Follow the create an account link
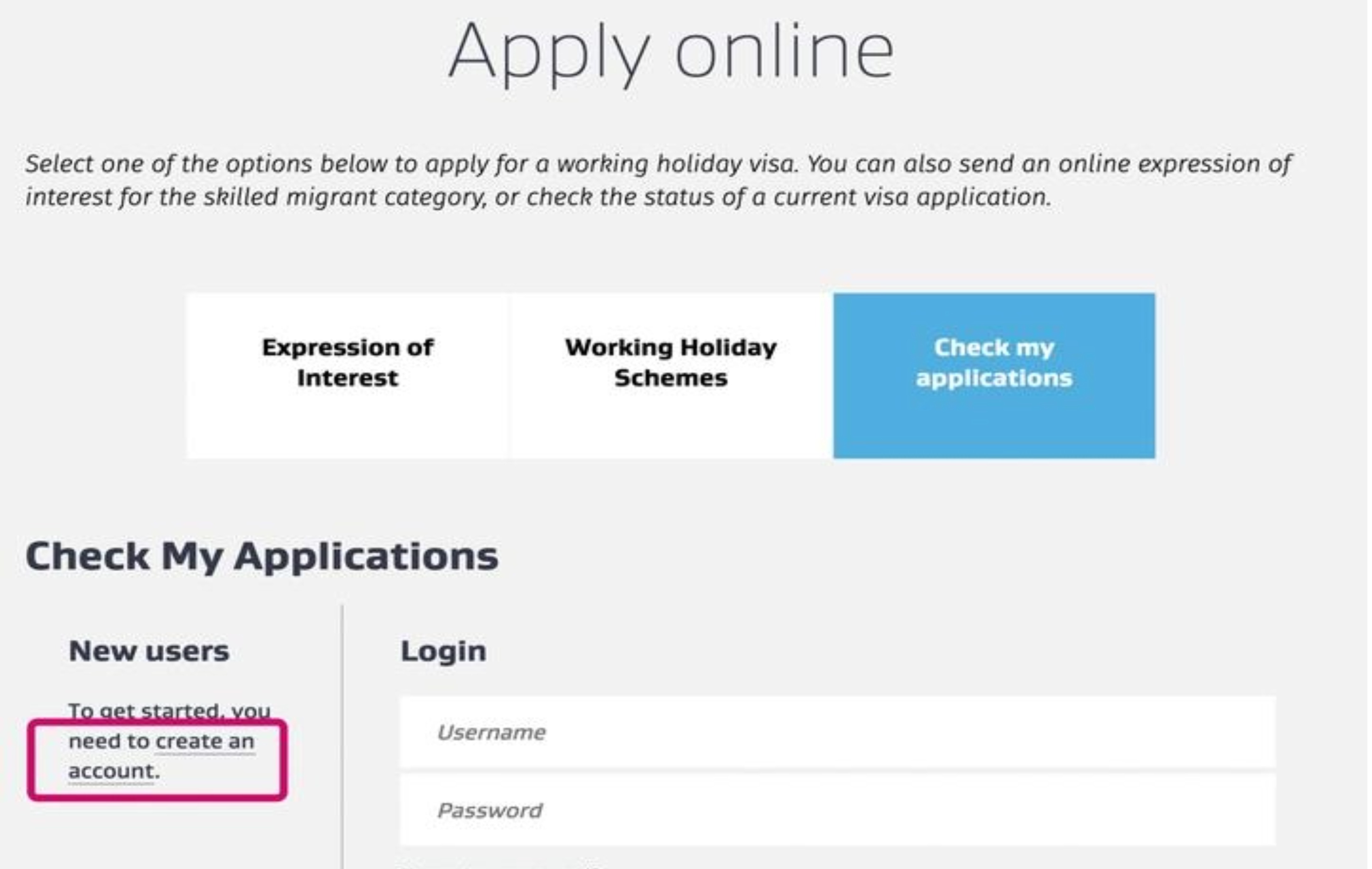Viewport: 1372px width, 869px height. [161, 756]
